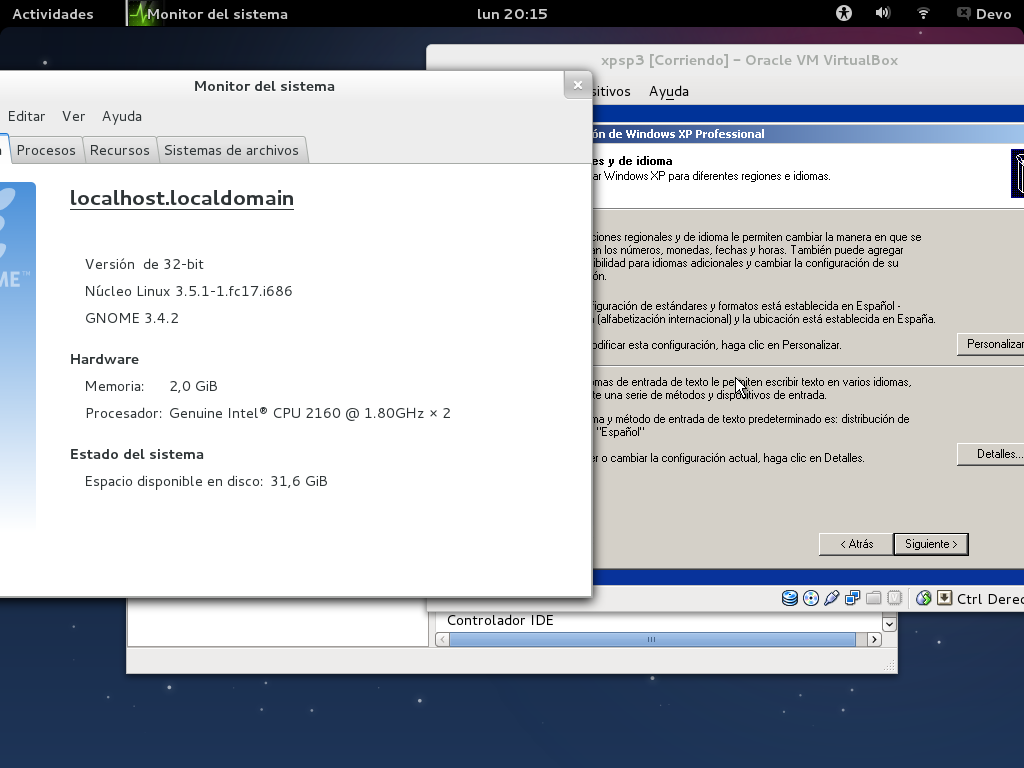Viewport: 1024px width, 768px height.
Task: Click the VirtualBox network adapters icon
Action: [x=852, y=598]
